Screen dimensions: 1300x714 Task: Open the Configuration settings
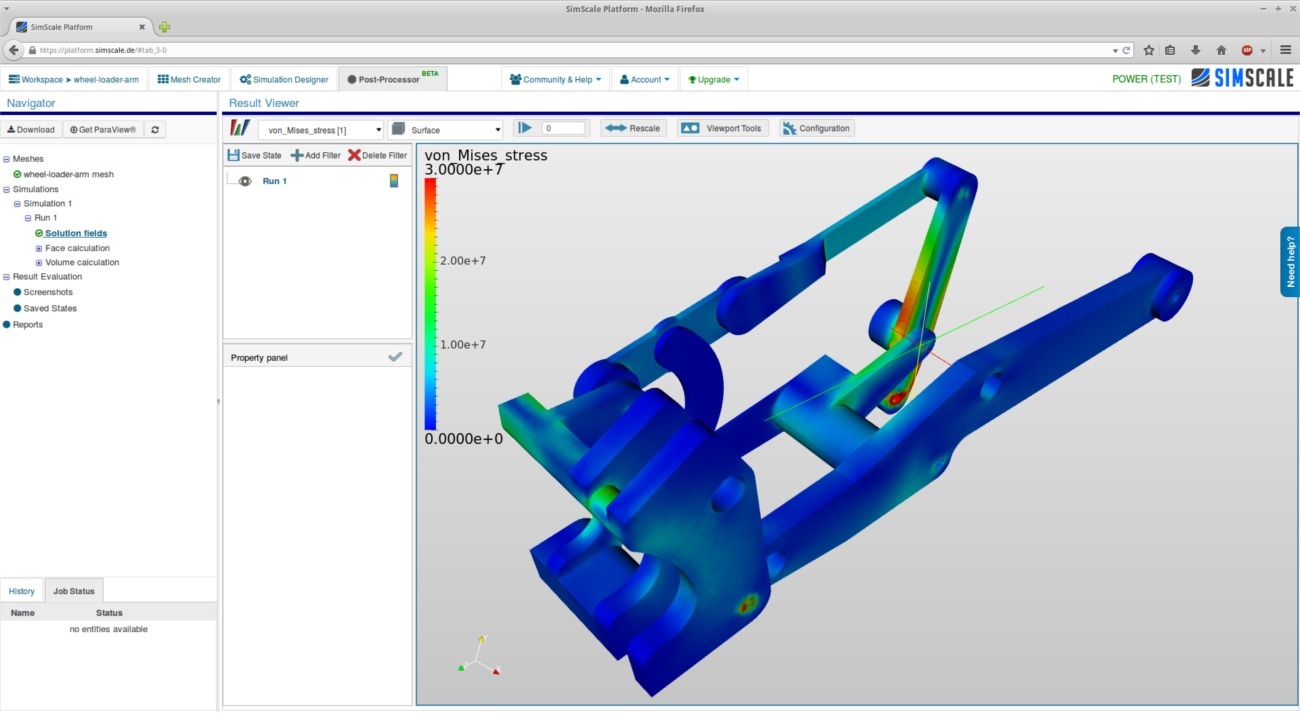[x=816, y=128]
